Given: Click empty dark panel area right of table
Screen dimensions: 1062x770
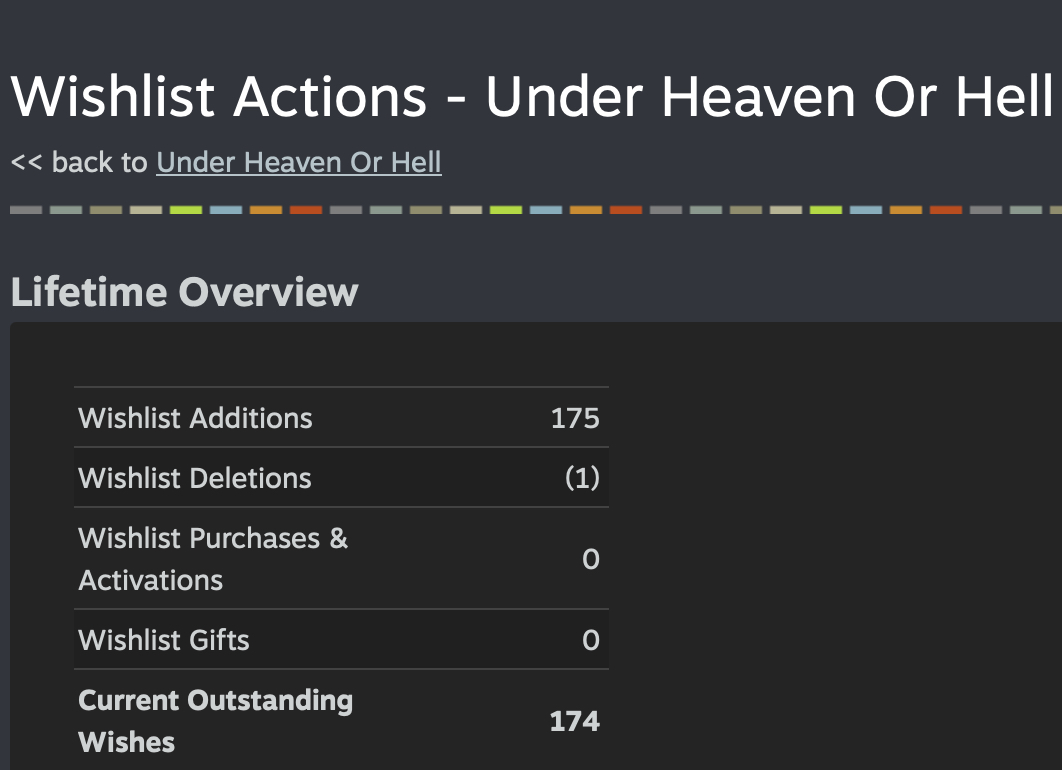Looking at the screenshot, I should (830, 550).
